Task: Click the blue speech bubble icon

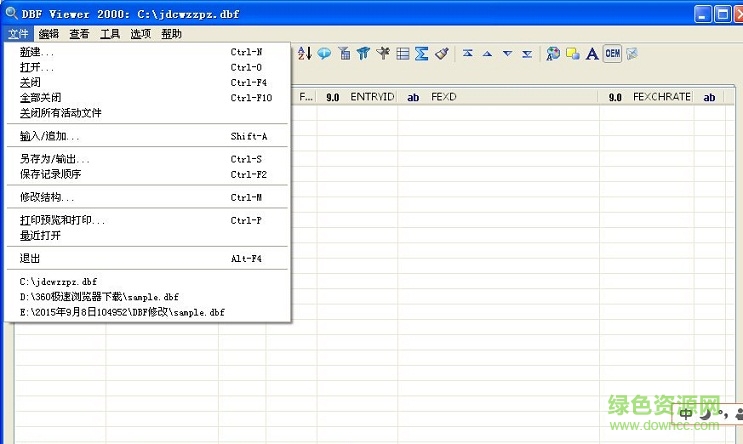Action: pos(324,54)
